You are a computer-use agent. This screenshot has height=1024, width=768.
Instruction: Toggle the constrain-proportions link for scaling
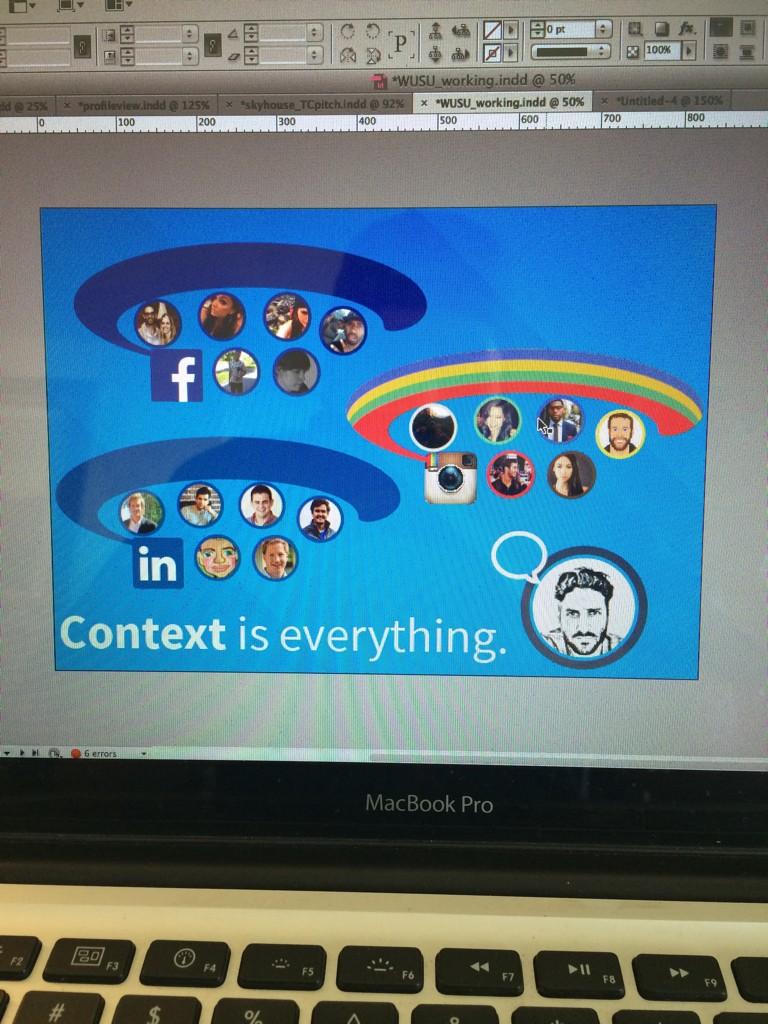click(212, 44)
